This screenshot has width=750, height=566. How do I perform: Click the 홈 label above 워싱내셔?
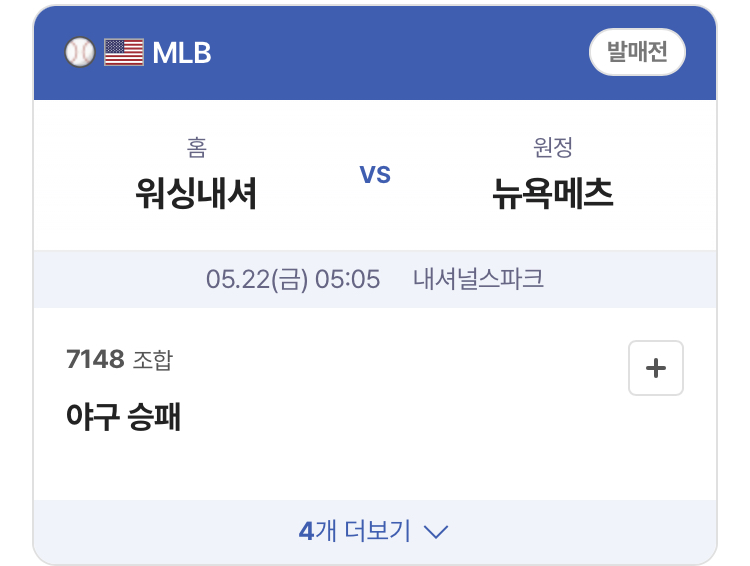pos(197,147)
